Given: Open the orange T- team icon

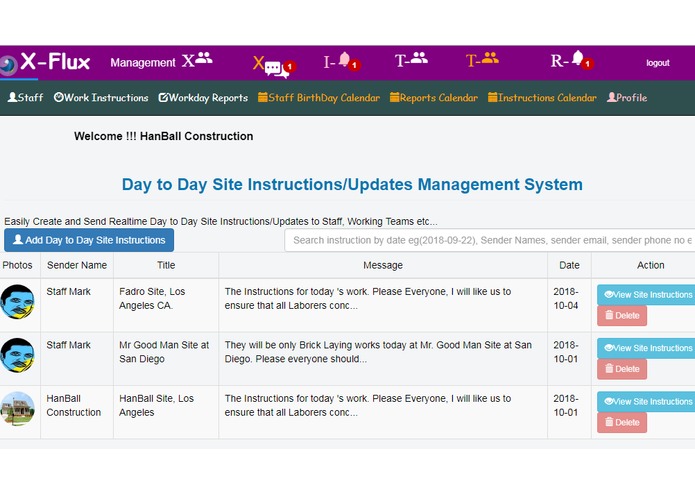Looking at the screenshot, I should point(482,59).
